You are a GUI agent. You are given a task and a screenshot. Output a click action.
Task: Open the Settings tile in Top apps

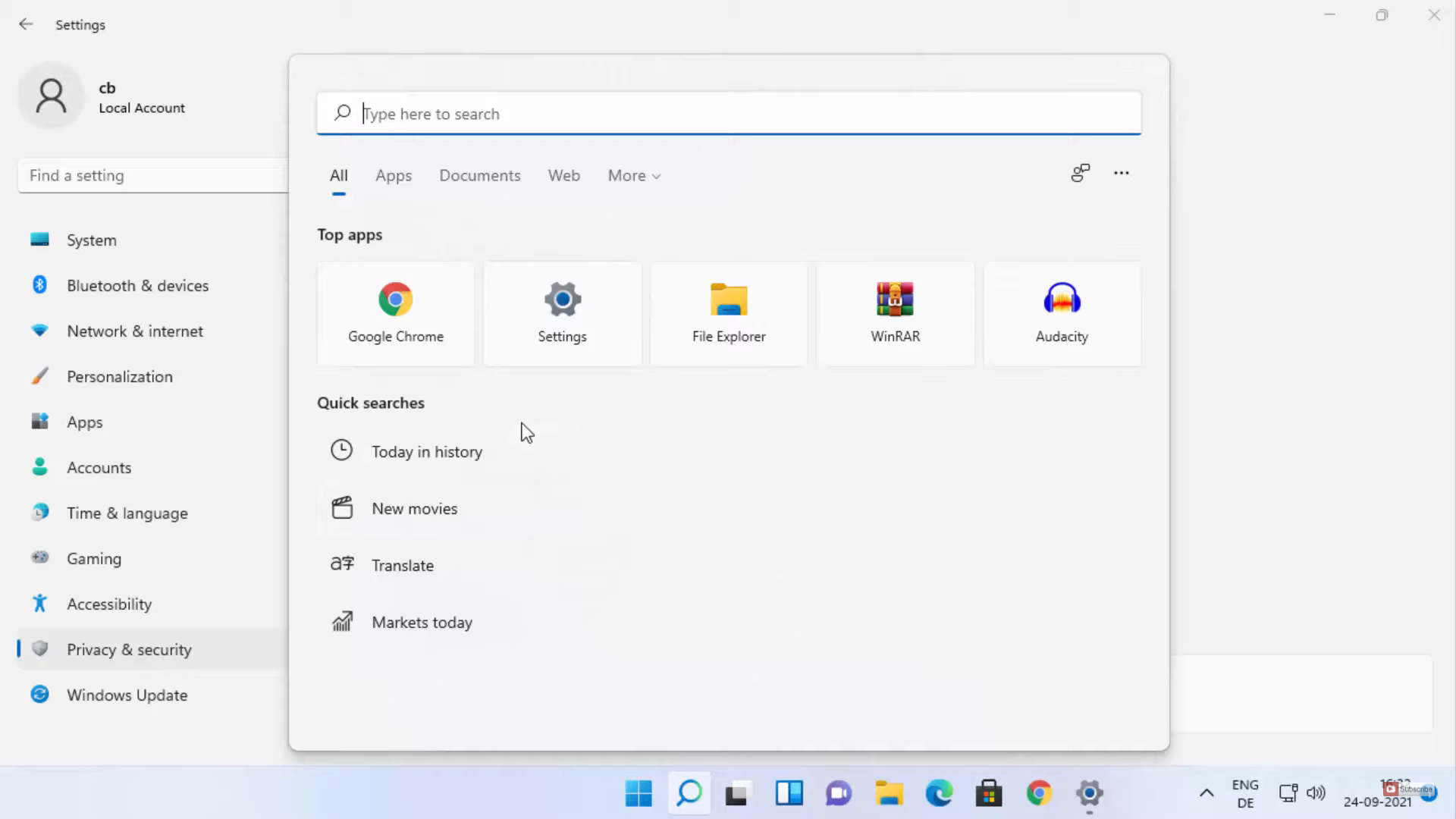pos(562,313)
